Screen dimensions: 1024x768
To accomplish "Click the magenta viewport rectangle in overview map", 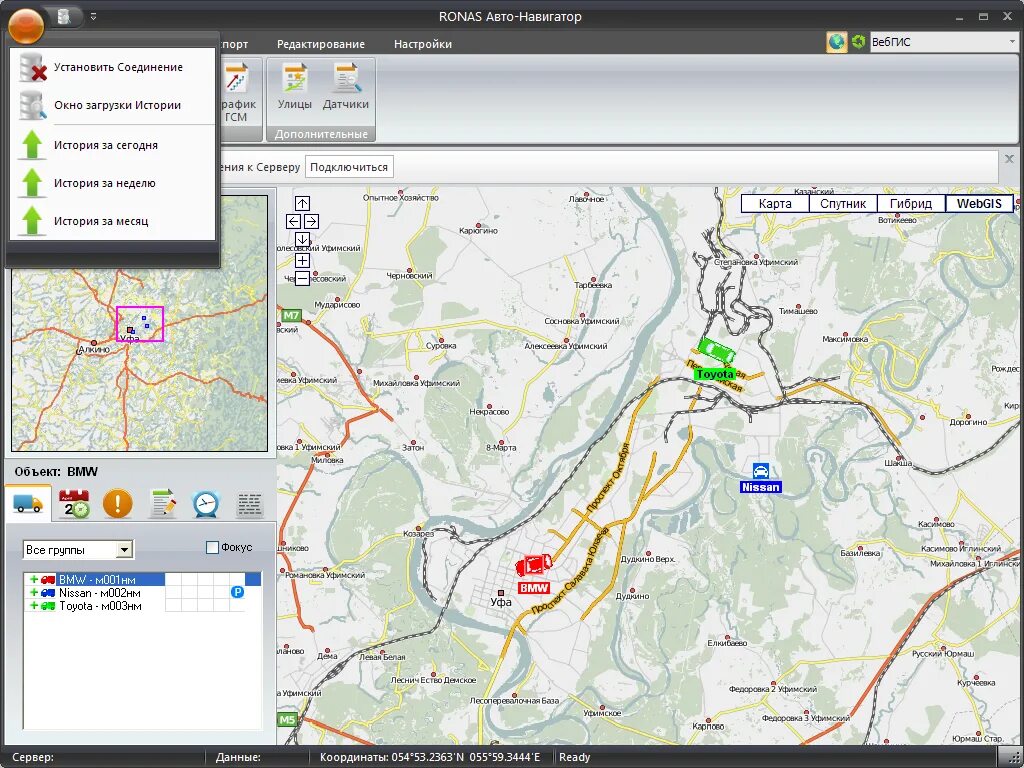I will click(140, 323).
